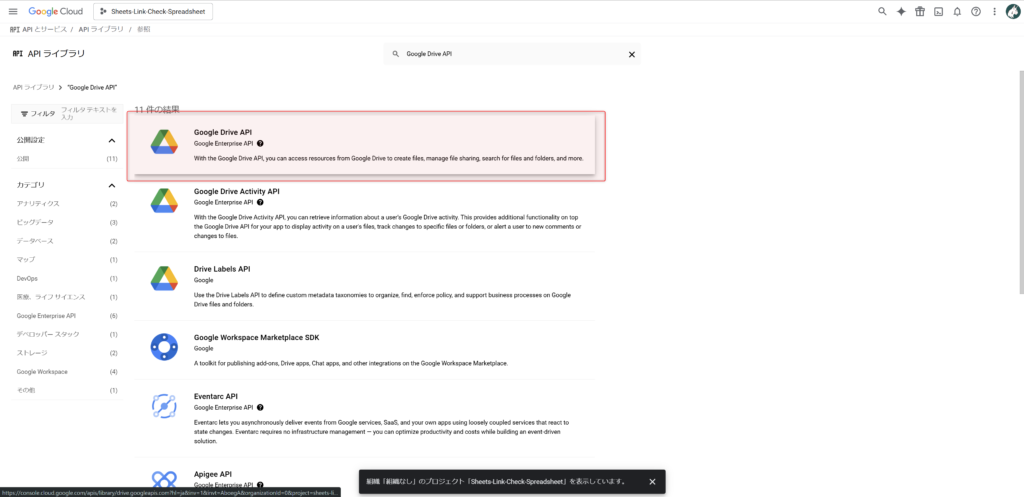Open the Google Drive Activity API result

(x=236, y=190)
